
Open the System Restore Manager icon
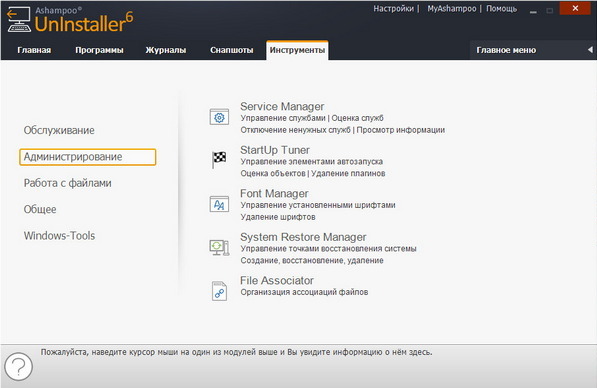(219, 247)
